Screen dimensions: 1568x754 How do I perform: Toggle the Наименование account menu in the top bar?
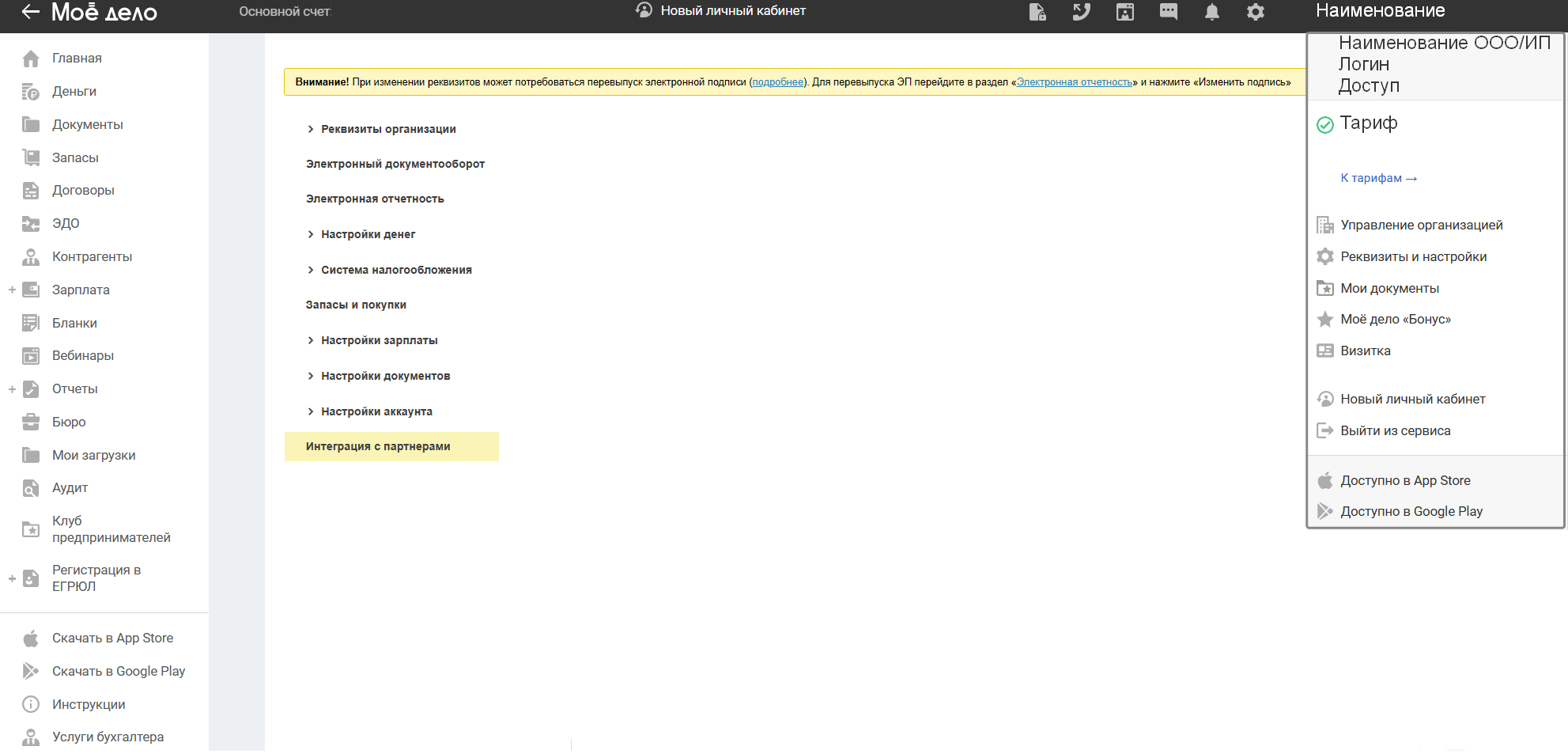[1380, 11]
